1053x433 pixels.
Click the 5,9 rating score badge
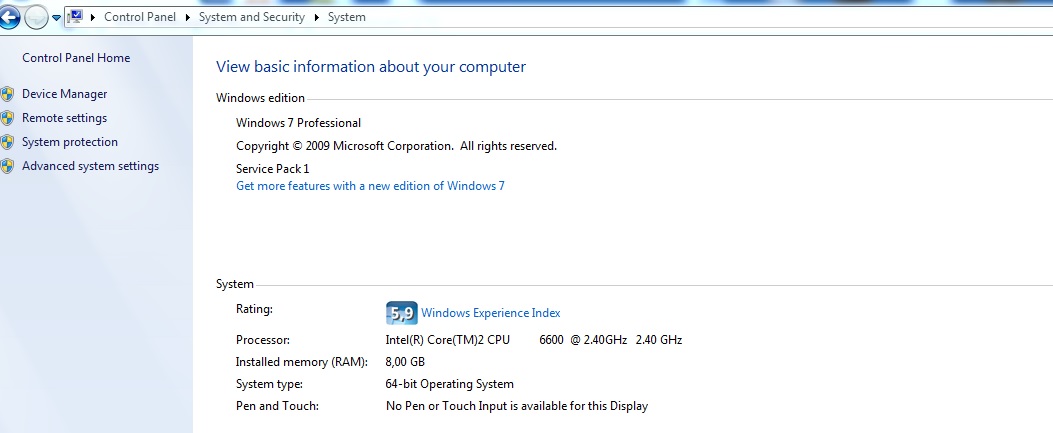pos(402,313)
